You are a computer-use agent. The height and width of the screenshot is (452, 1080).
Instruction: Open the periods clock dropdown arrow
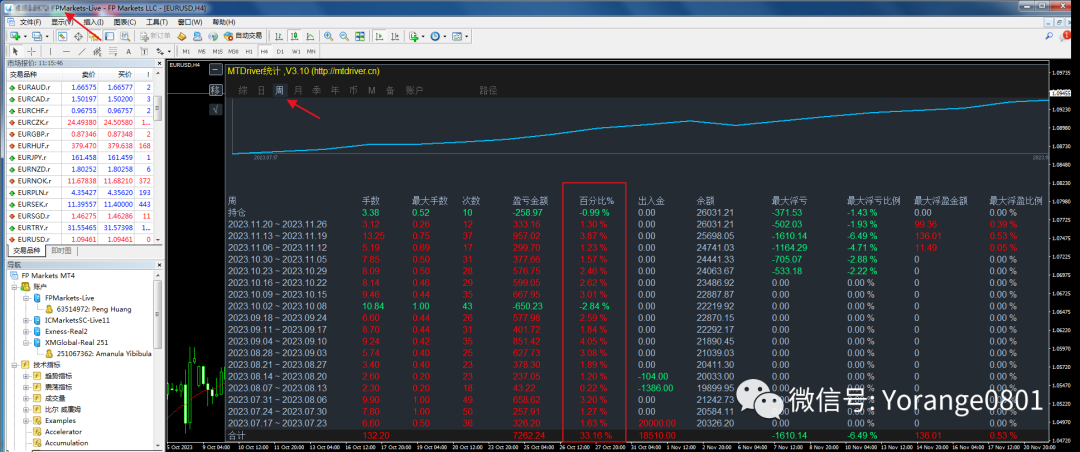click(445, 36)
